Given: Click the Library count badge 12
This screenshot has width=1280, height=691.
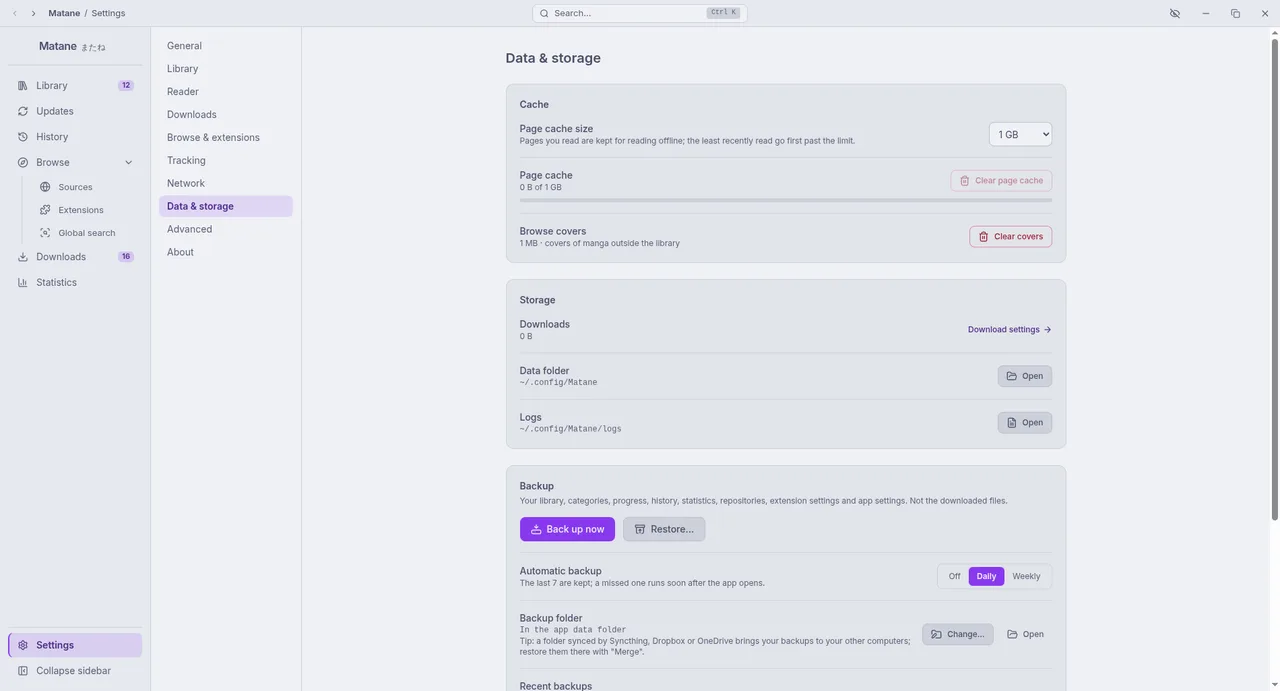Looking at the screenshot, I should (126, 86).
